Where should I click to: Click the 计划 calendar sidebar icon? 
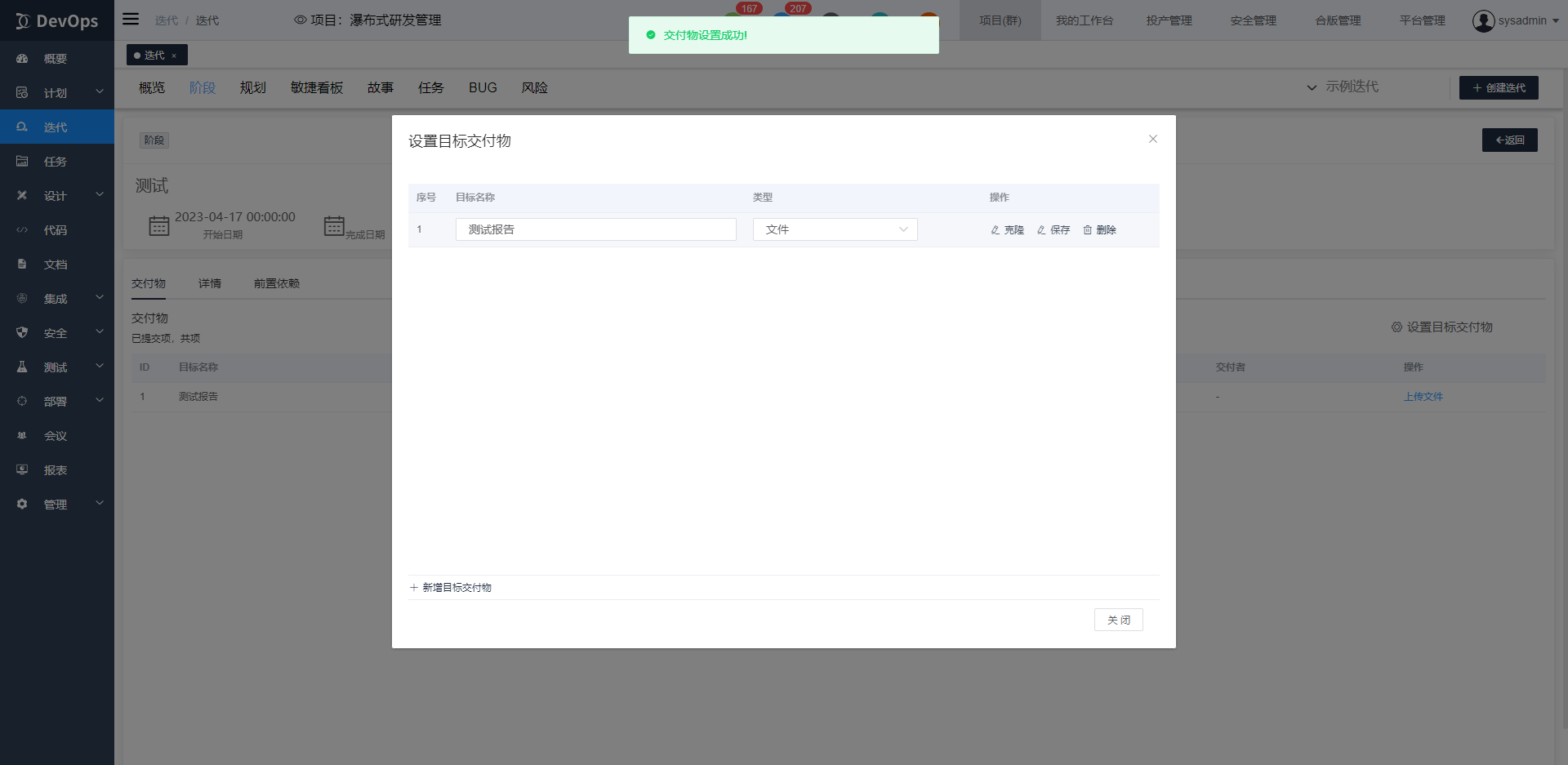point(22,93)
